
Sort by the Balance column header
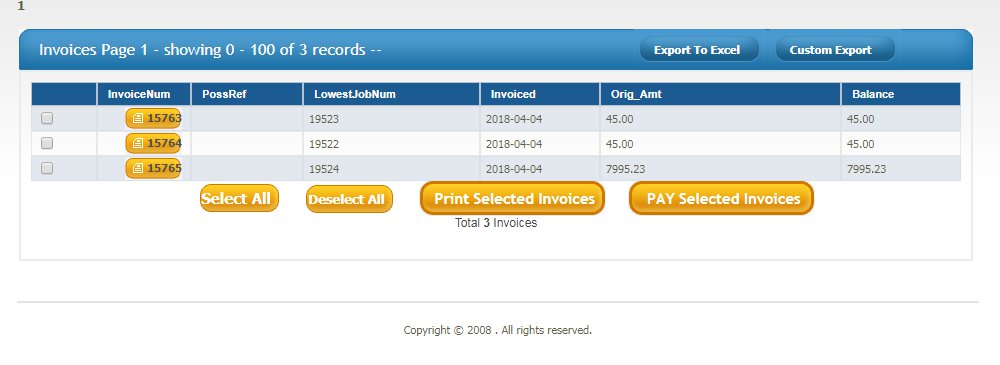tap(901, 94)
